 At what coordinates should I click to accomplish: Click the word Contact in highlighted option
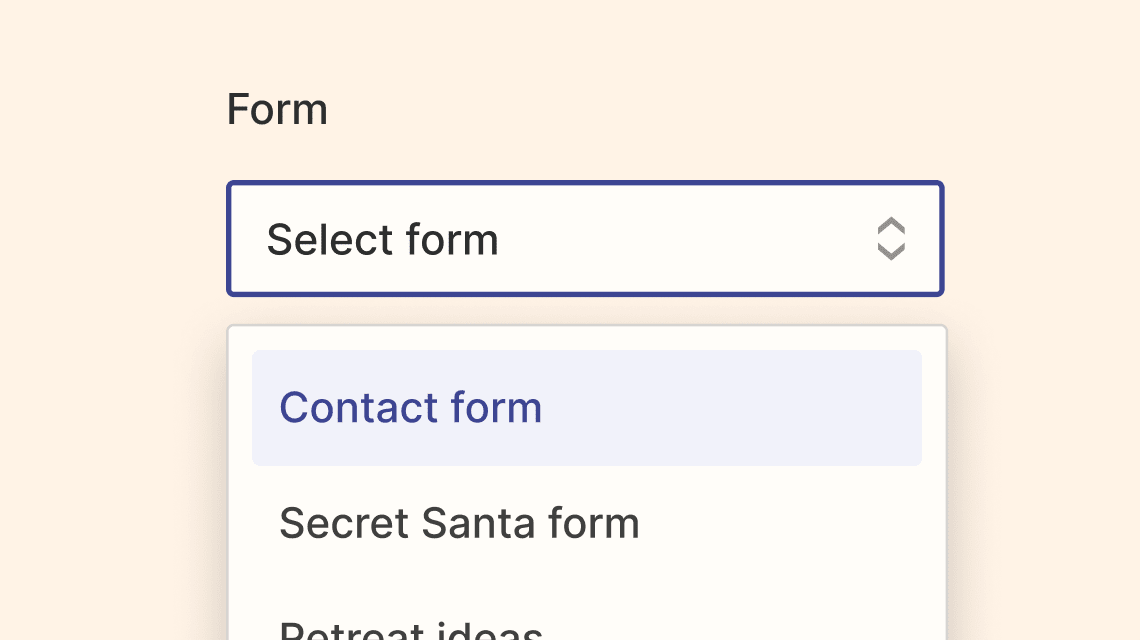tap(359, 407)
